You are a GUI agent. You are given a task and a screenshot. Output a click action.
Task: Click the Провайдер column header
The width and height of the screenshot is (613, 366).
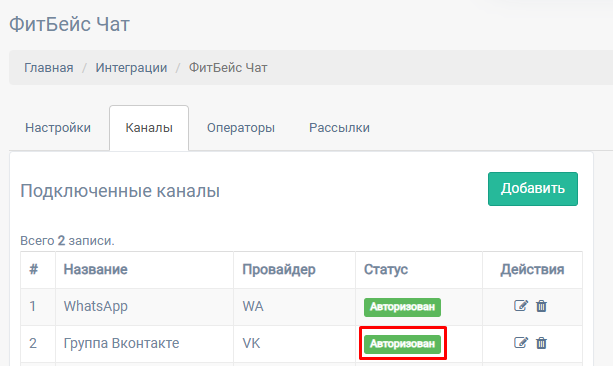279,269
